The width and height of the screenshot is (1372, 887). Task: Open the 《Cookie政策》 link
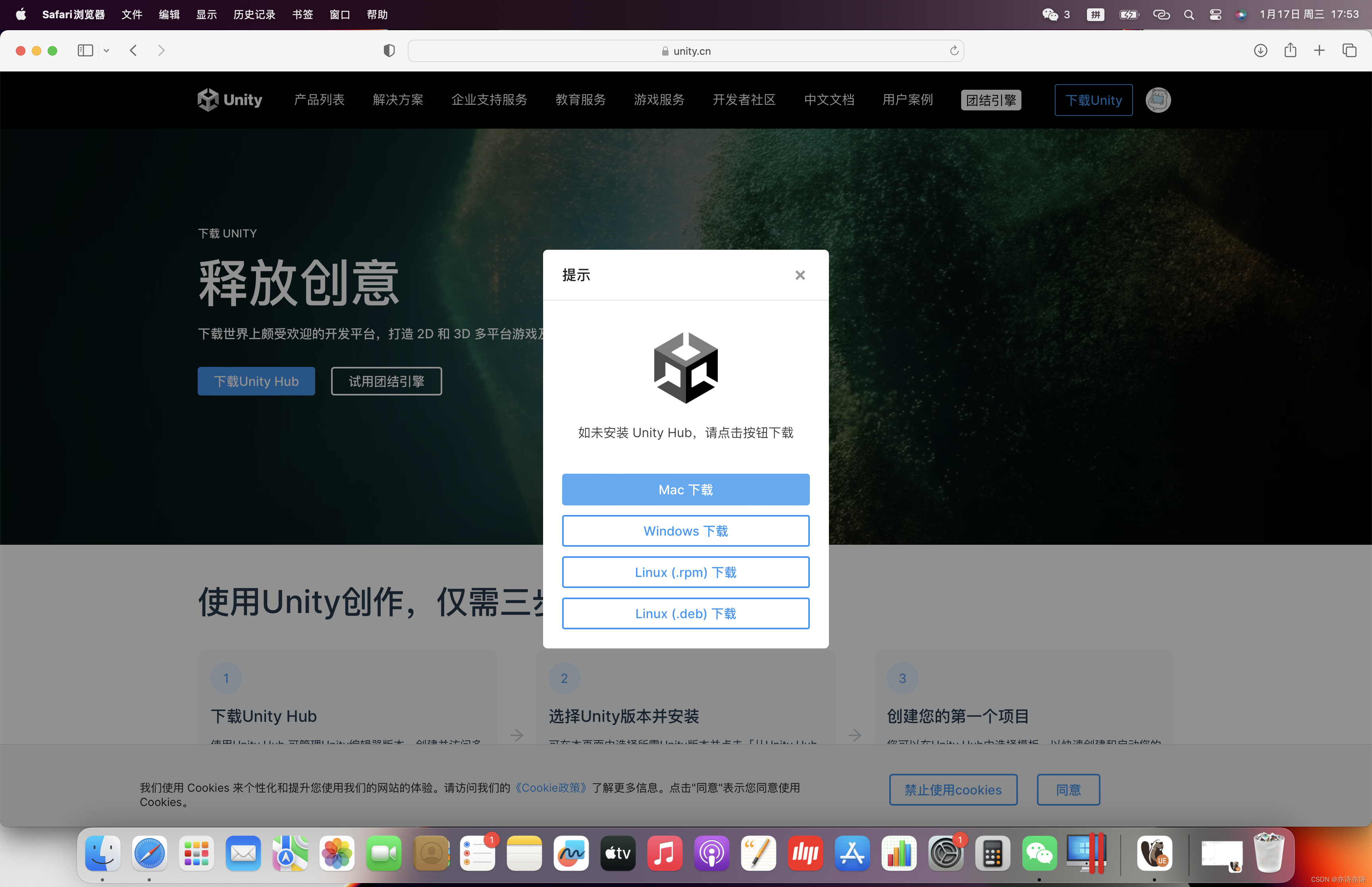click(x=551, y=787)
